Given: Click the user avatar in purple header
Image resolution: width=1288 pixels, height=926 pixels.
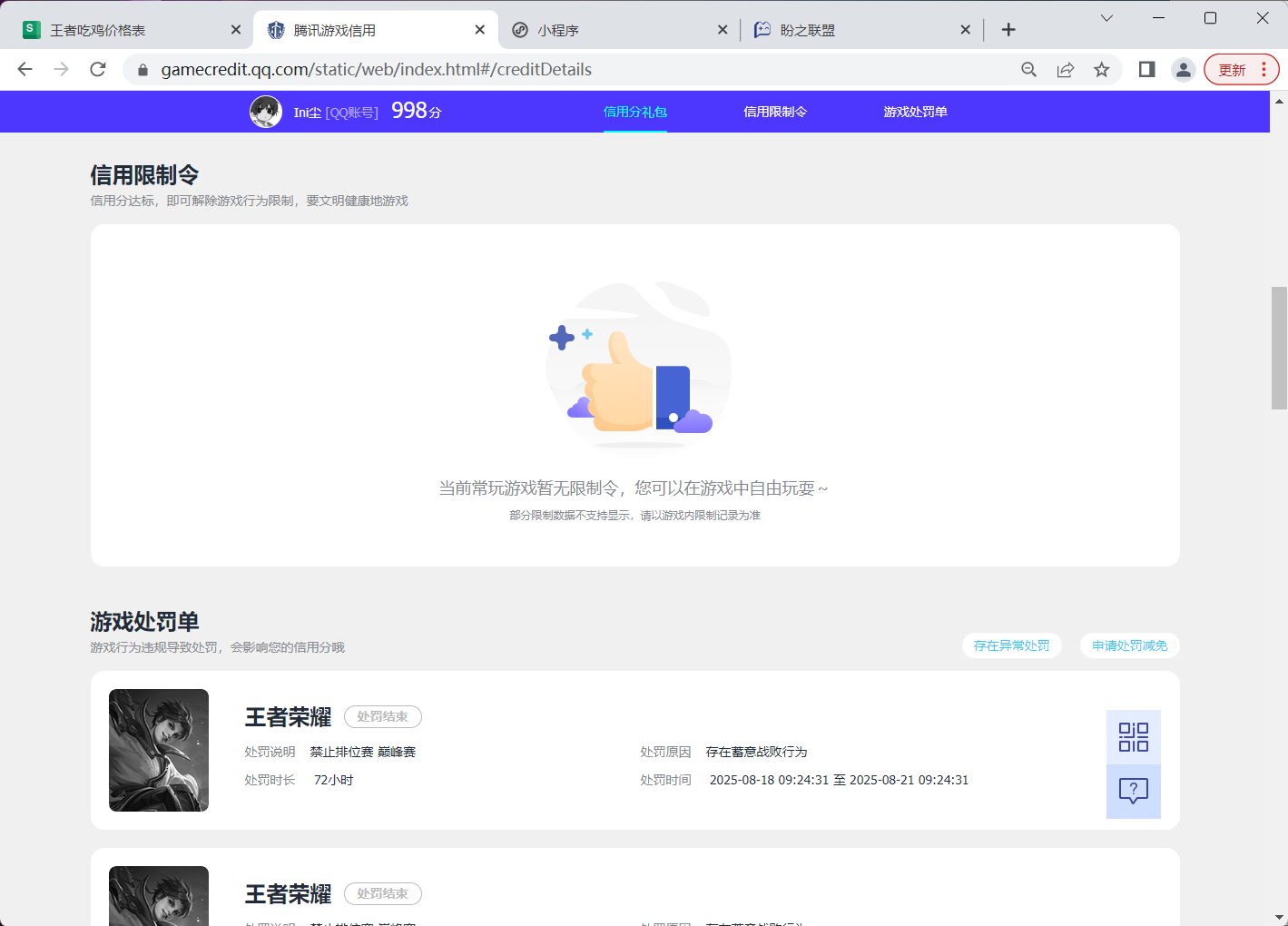Looking at the screenshot, I should click(x=266, y=112).
